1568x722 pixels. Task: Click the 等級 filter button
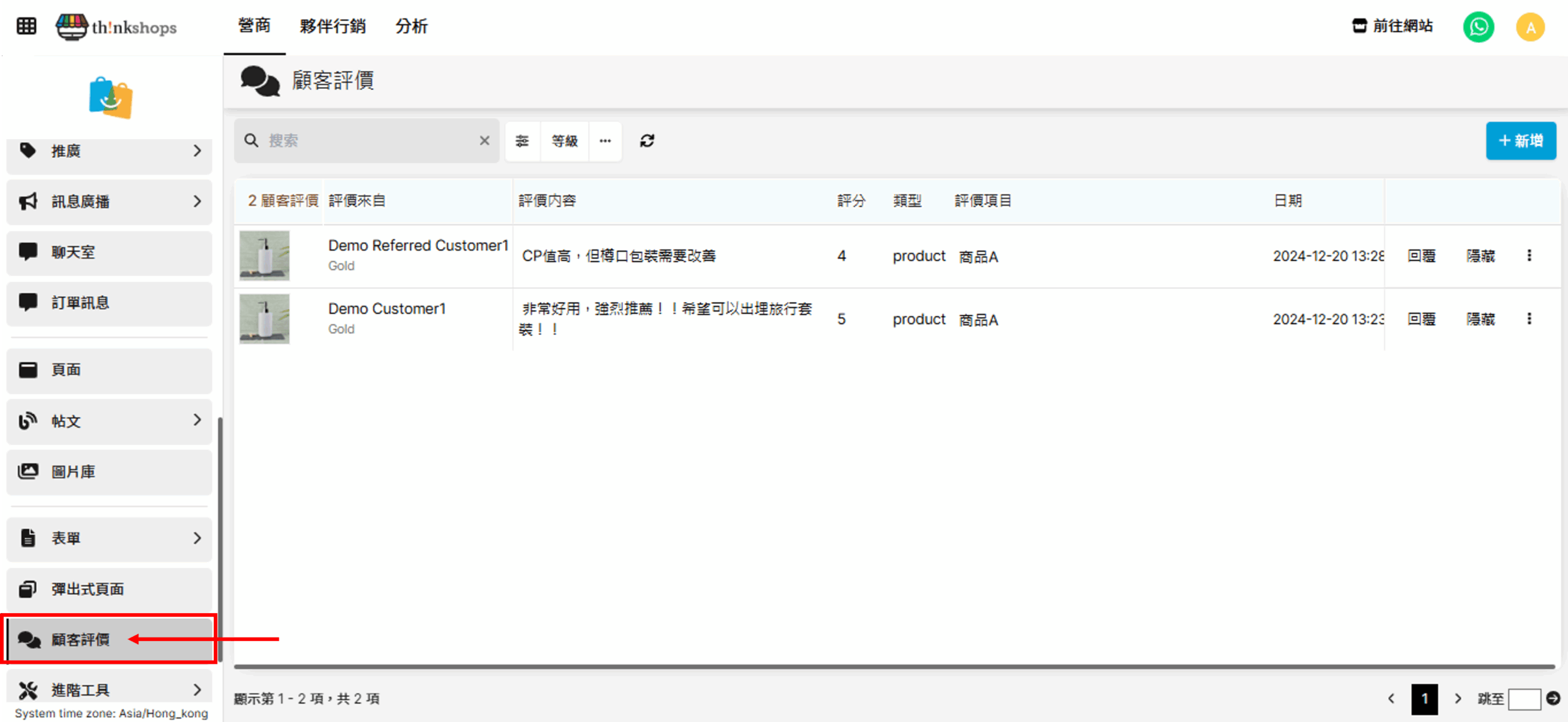(x=564, y=141)
